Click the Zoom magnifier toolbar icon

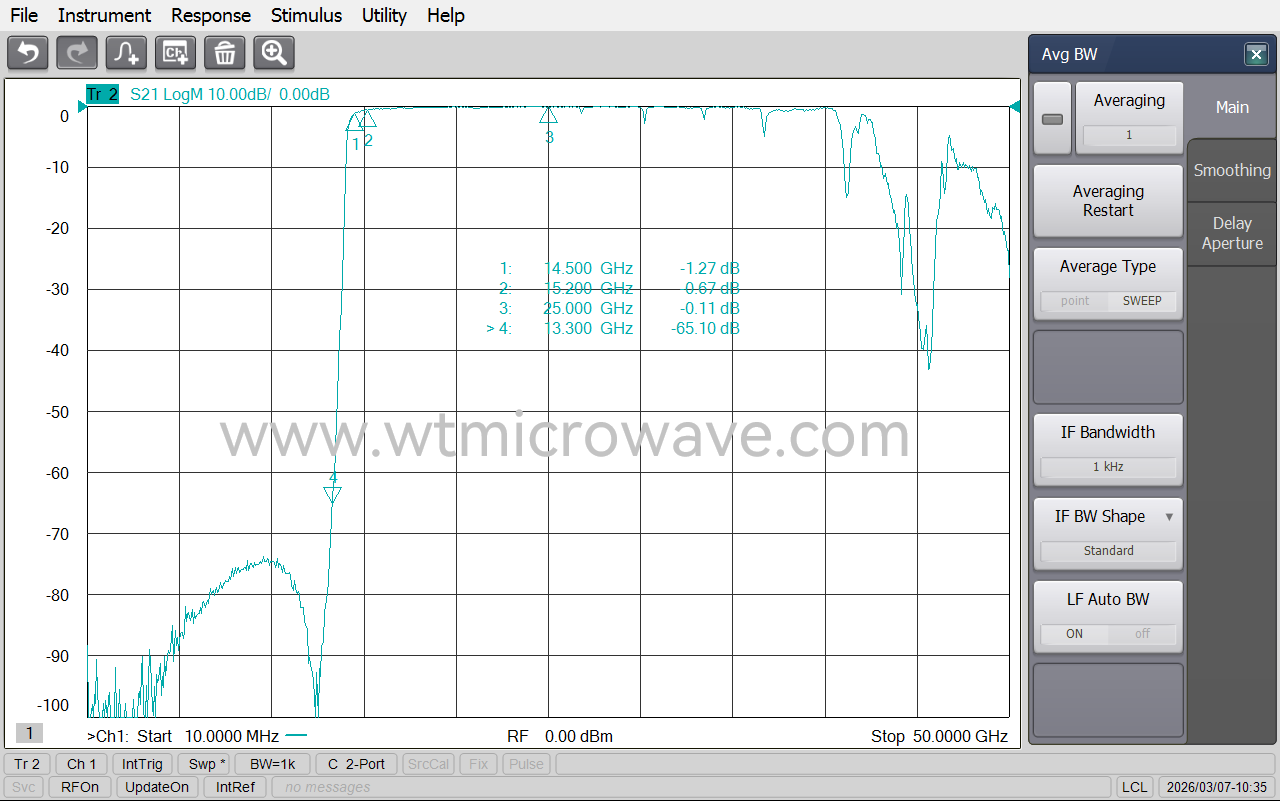pos(274,53)
